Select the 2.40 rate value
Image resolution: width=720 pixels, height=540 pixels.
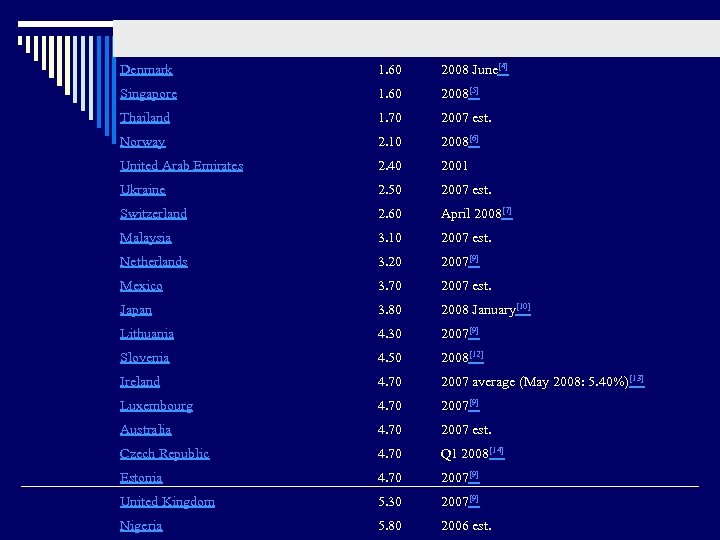[390, 166]
